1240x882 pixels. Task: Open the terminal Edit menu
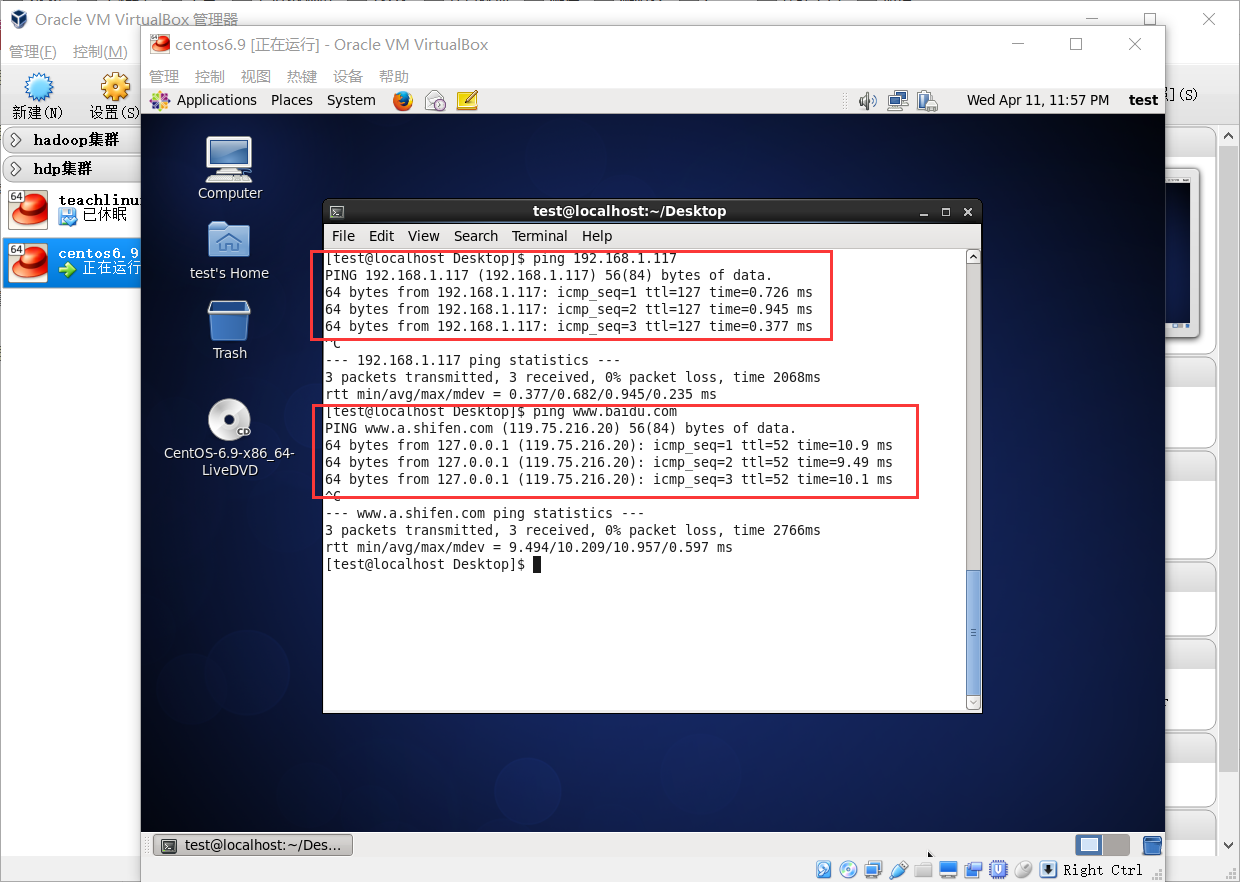(x=381, y=236)
